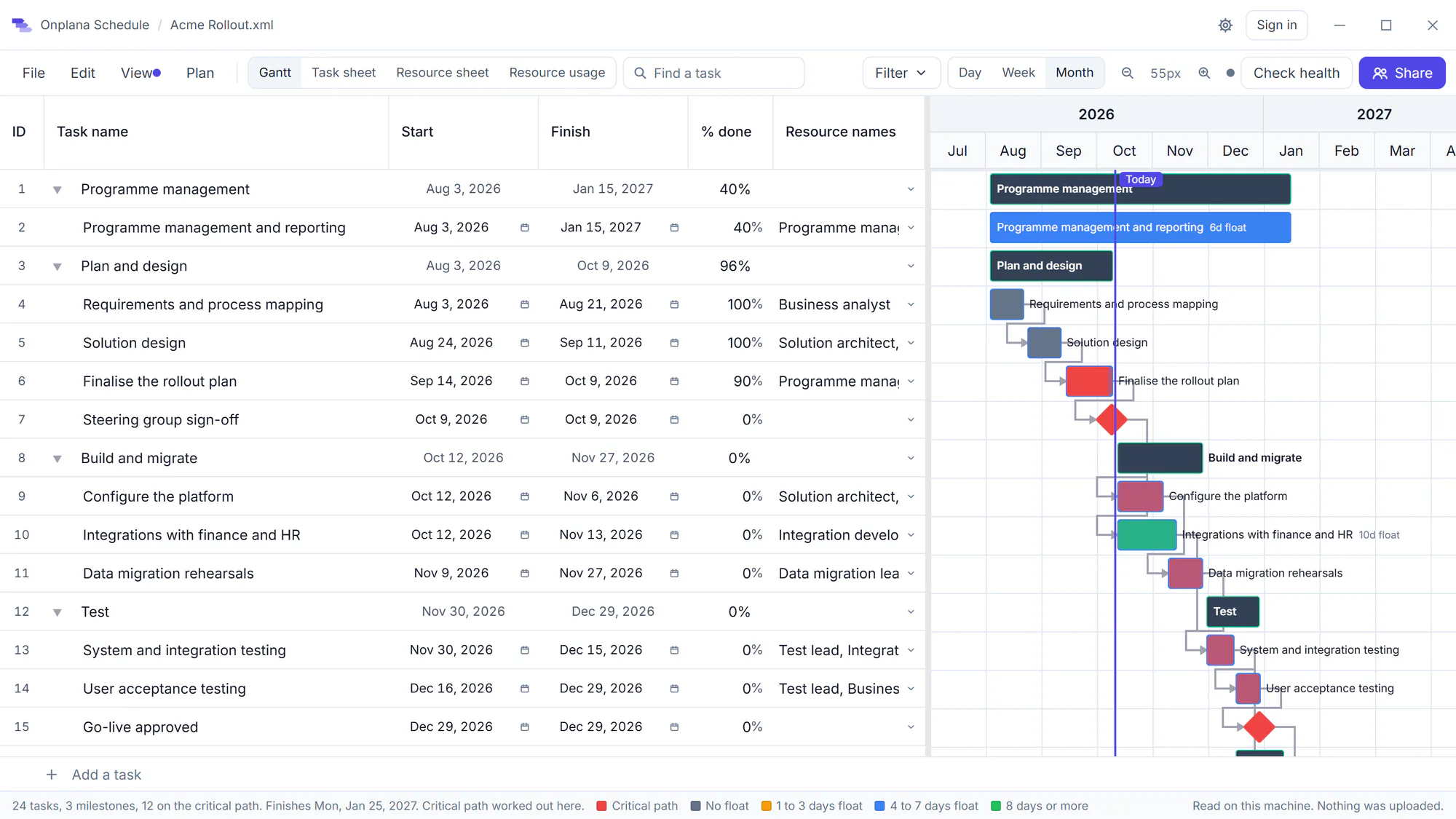
Task: Open resource dropdown for Solution design row
Action: [x=911, y=343]
